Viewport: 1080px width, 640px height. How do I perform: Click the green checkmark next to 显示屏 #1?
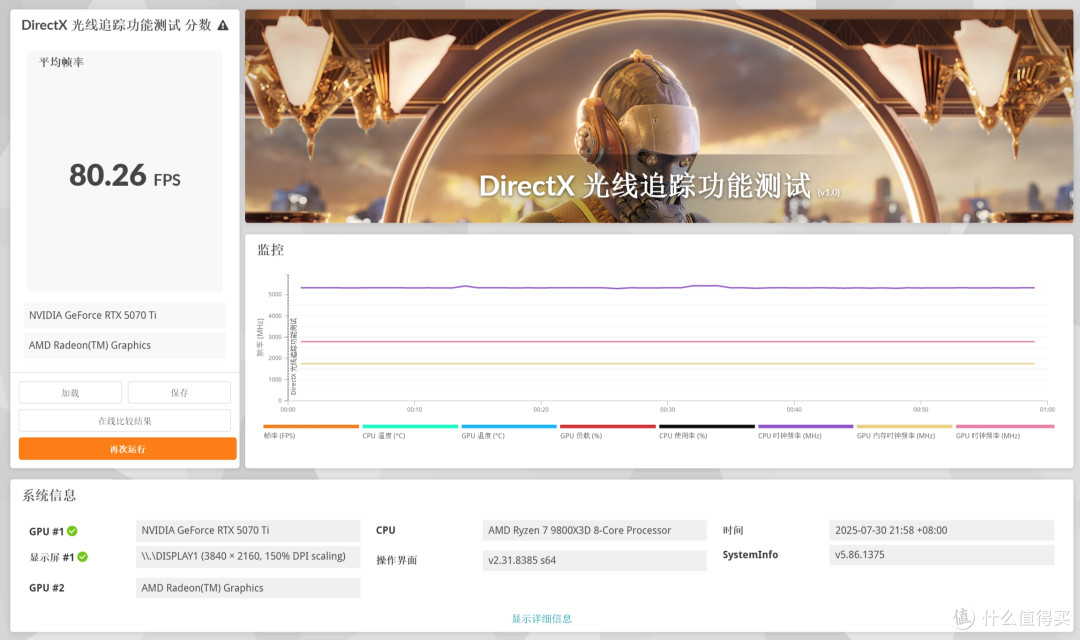[x=83, y=557]
